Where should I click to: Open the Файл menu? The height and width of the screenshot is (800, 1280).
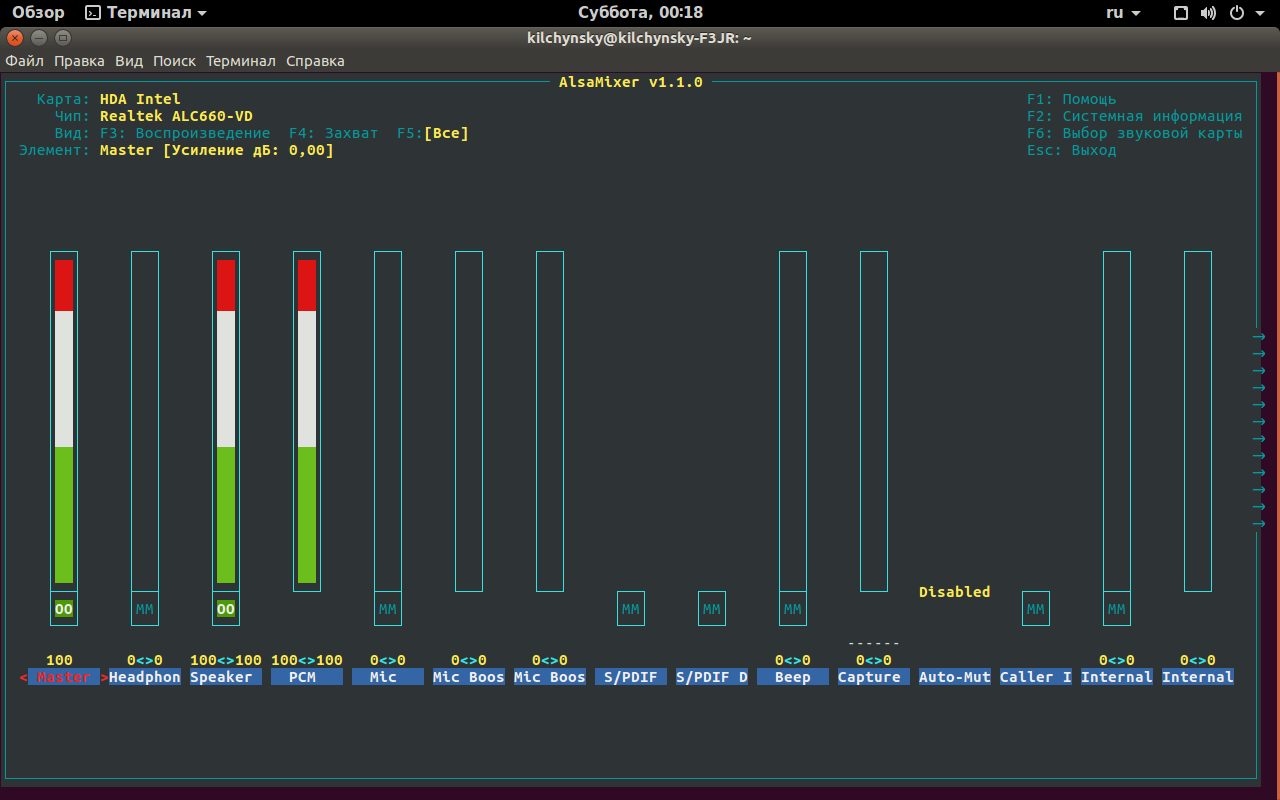tap(24, 61)
